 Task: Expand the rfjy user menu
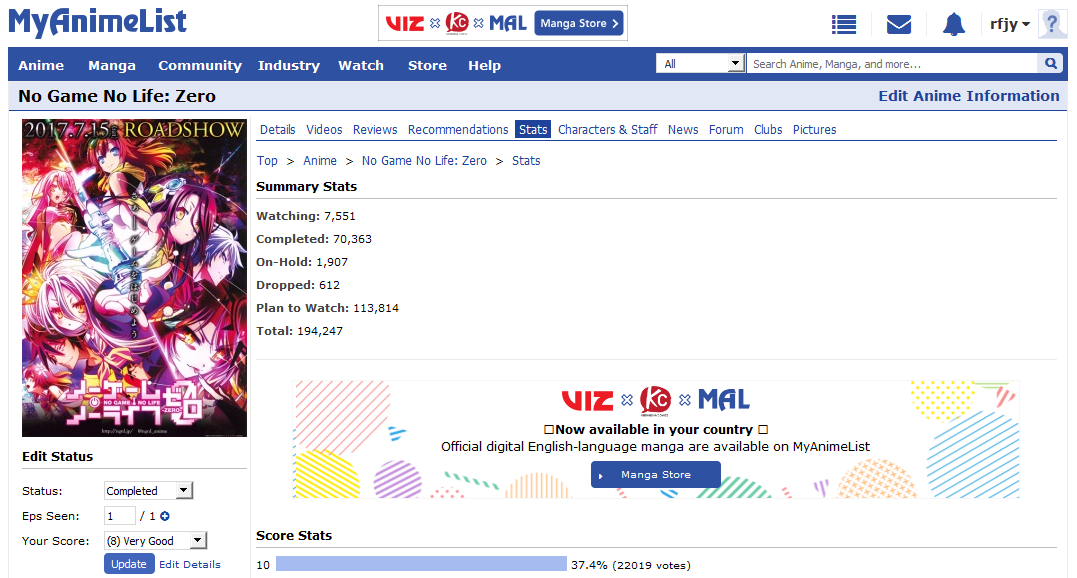tap(1010, 24)
